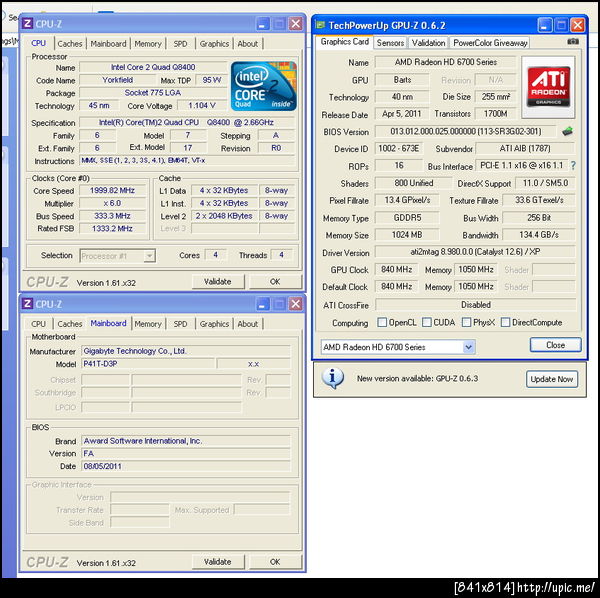Open Graphics tab in top CPU-Z window
This screenshot has width=600, height=598.
(x=214, y=44)
